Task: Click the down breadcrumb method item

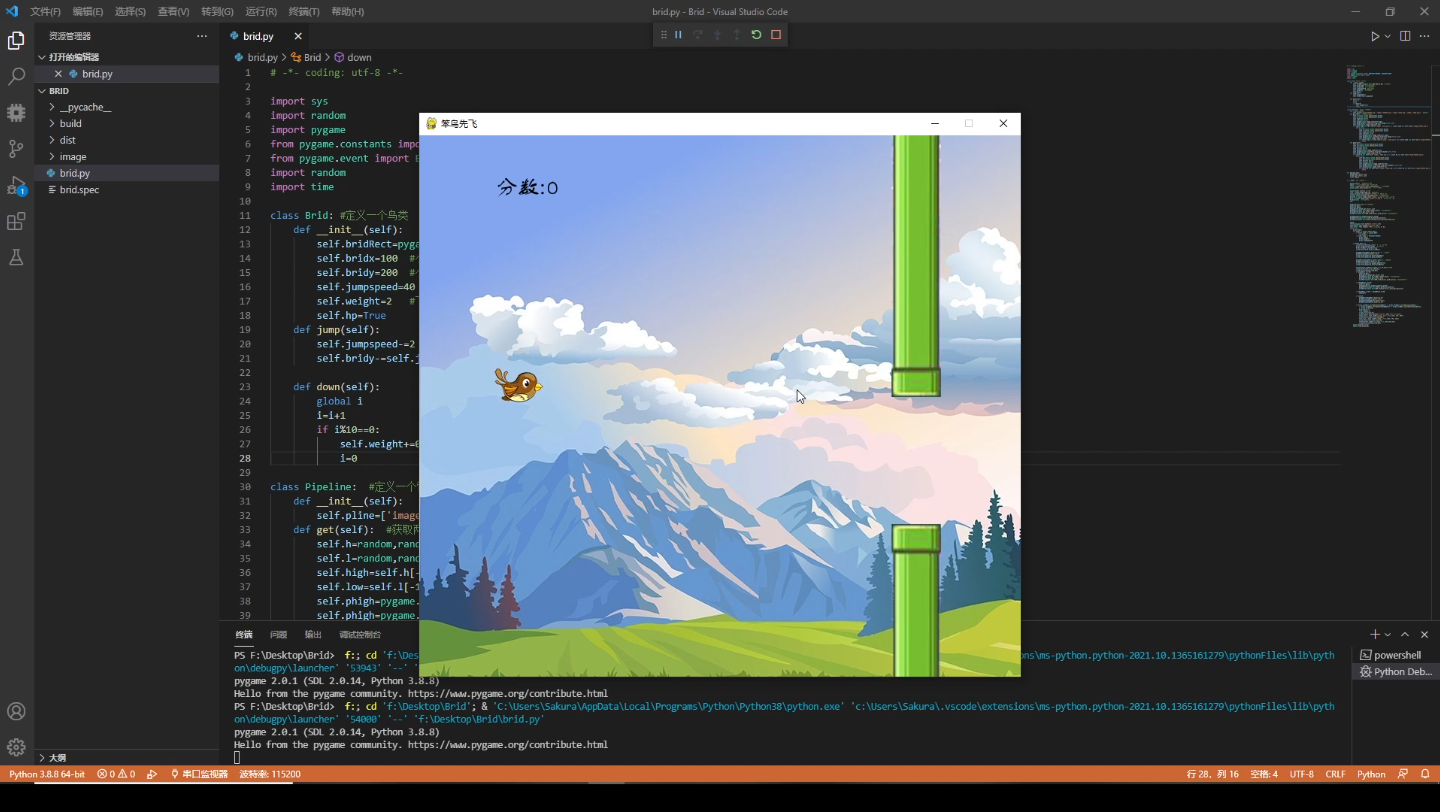Action: [353, 58]
